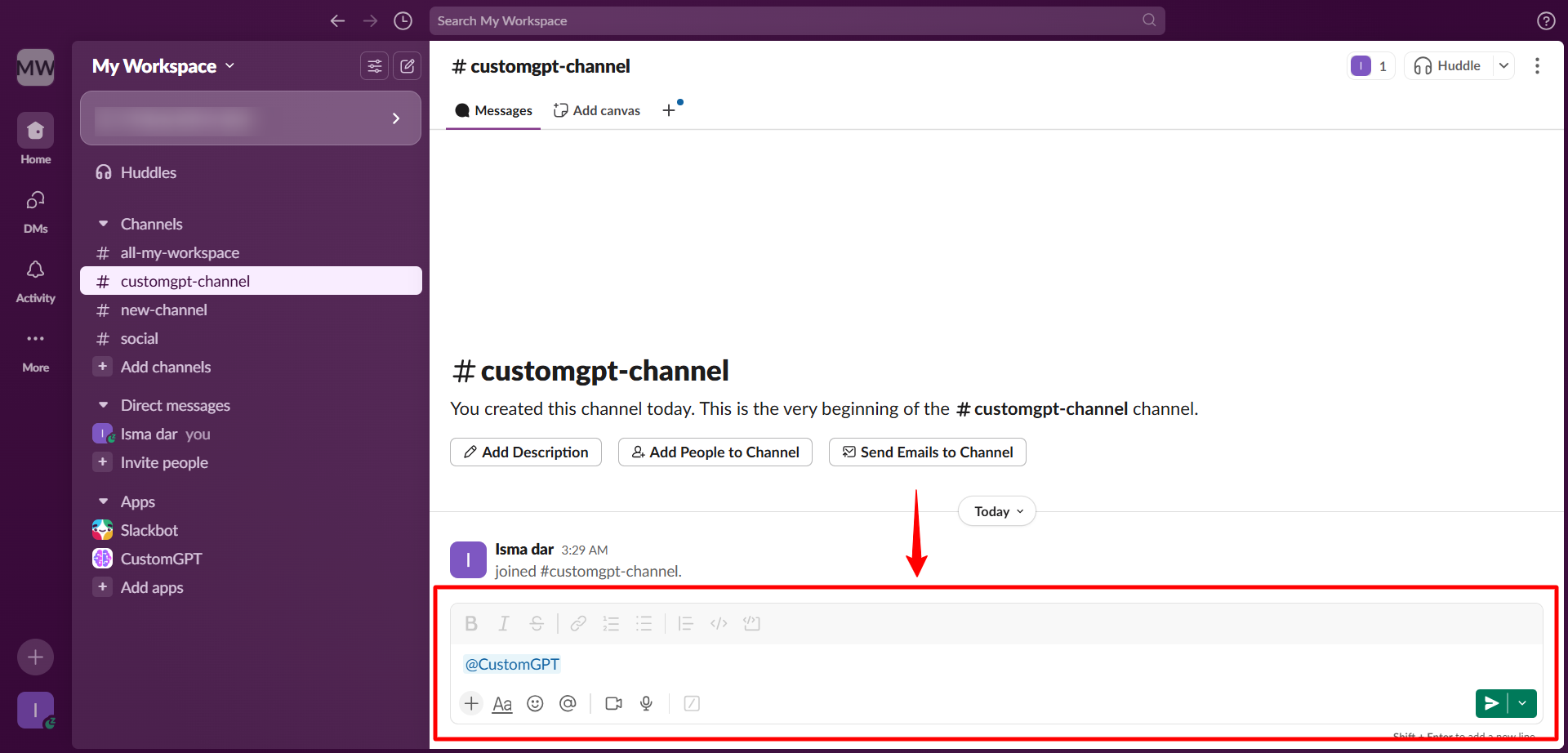The height and width of the screenshot is (753, 1568).
Task: Open Activity bell in the left rail
Action: point(35,280)
